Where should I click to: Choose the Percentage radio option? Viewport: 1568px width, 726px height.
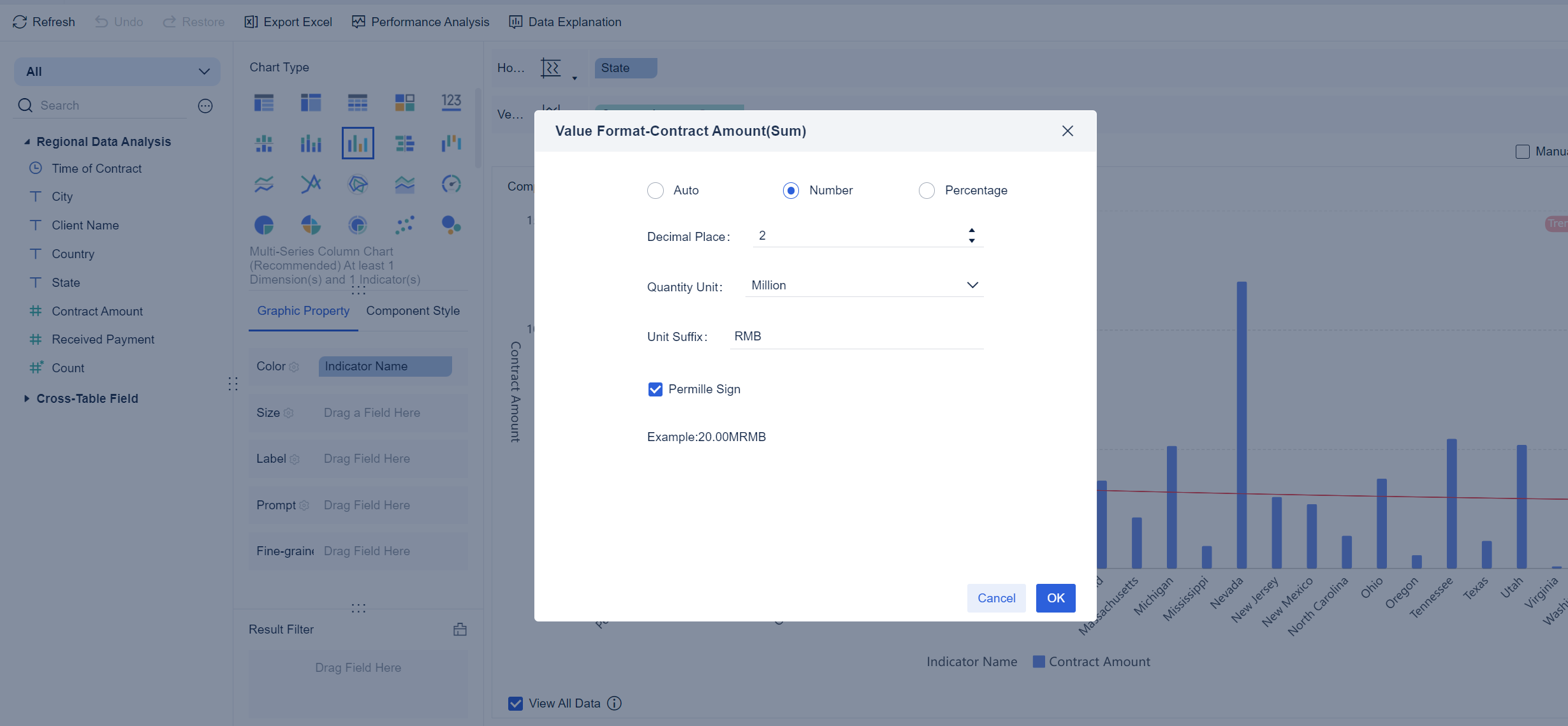coord(927,191)
